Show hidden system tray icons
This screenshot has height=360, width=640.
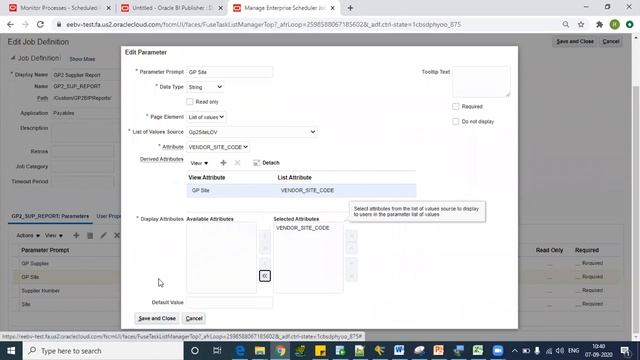click(515, 351)
